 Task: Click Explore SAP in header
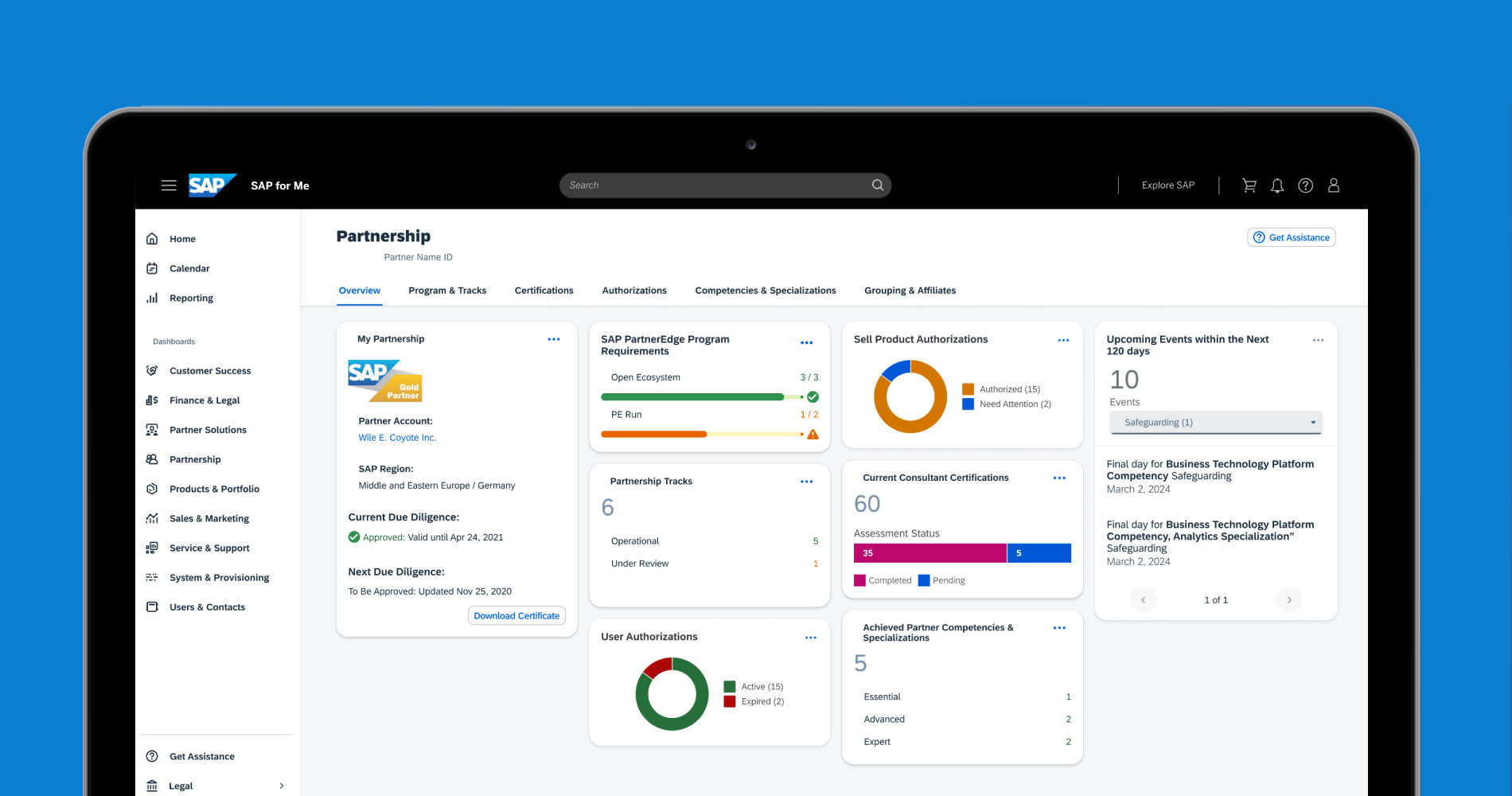[x=1168, y=185]
